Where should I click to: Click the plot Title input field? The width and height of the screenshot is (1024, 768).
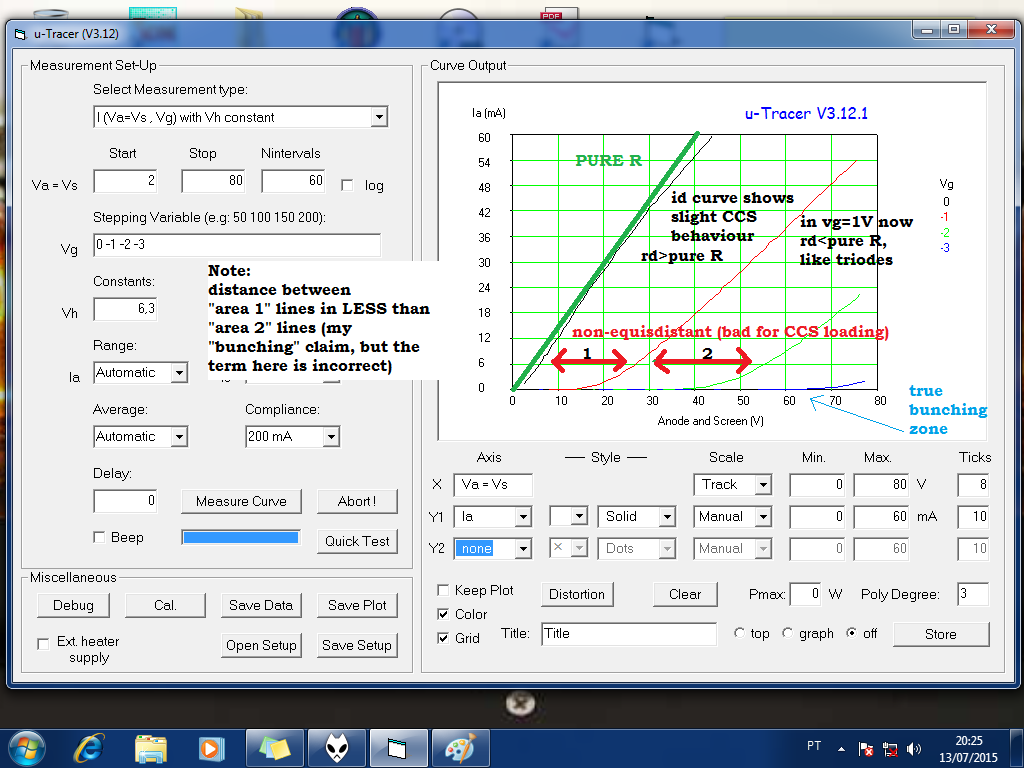[629, 633]
